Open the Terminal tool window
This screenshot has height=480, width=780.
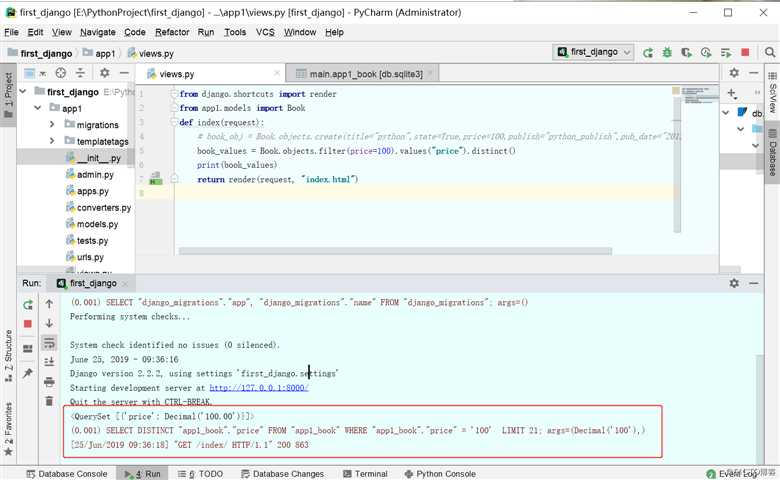pyautogui.click(x=366, y=474)
